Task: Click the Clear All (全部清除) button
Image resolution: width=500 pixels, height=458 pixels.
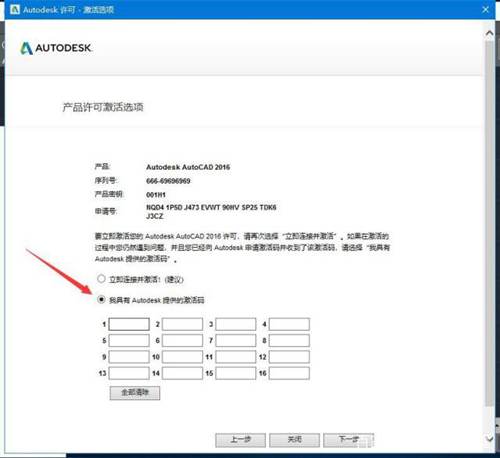Action: [x=135, y=393]
